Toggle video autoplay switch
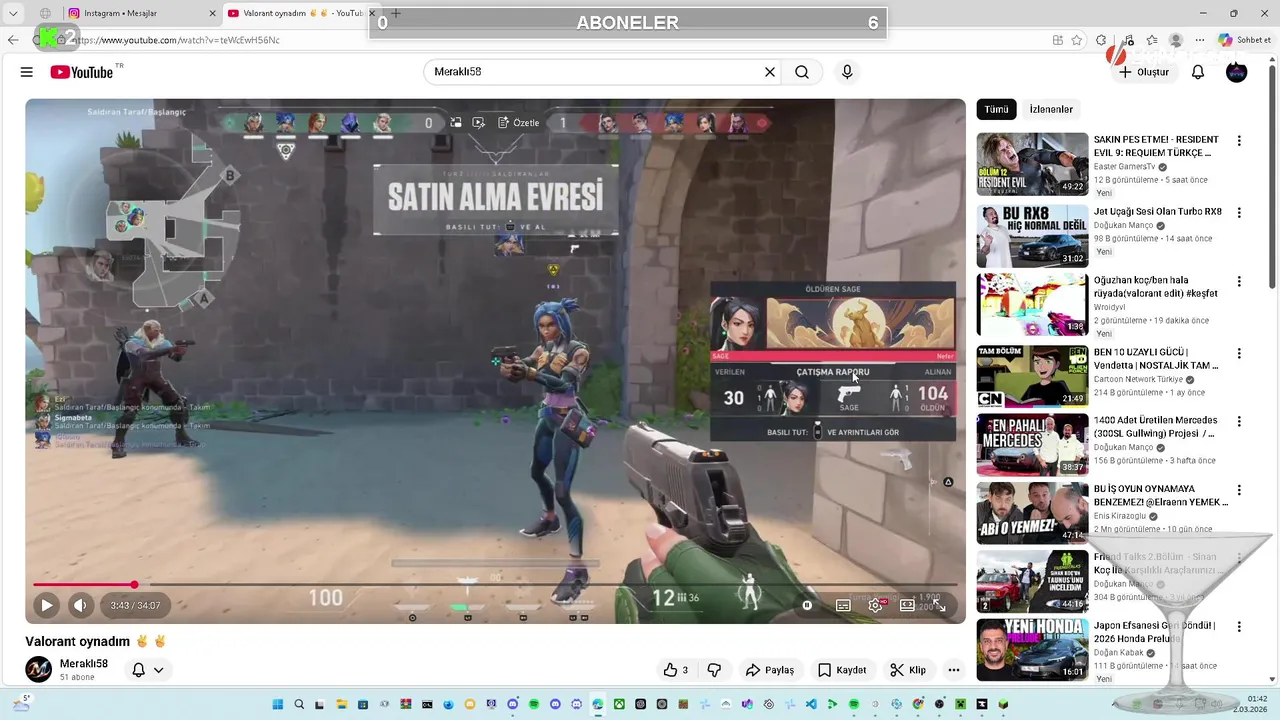Image resolution: width=1280 pixels, height=720 pixels. [808, 605]
